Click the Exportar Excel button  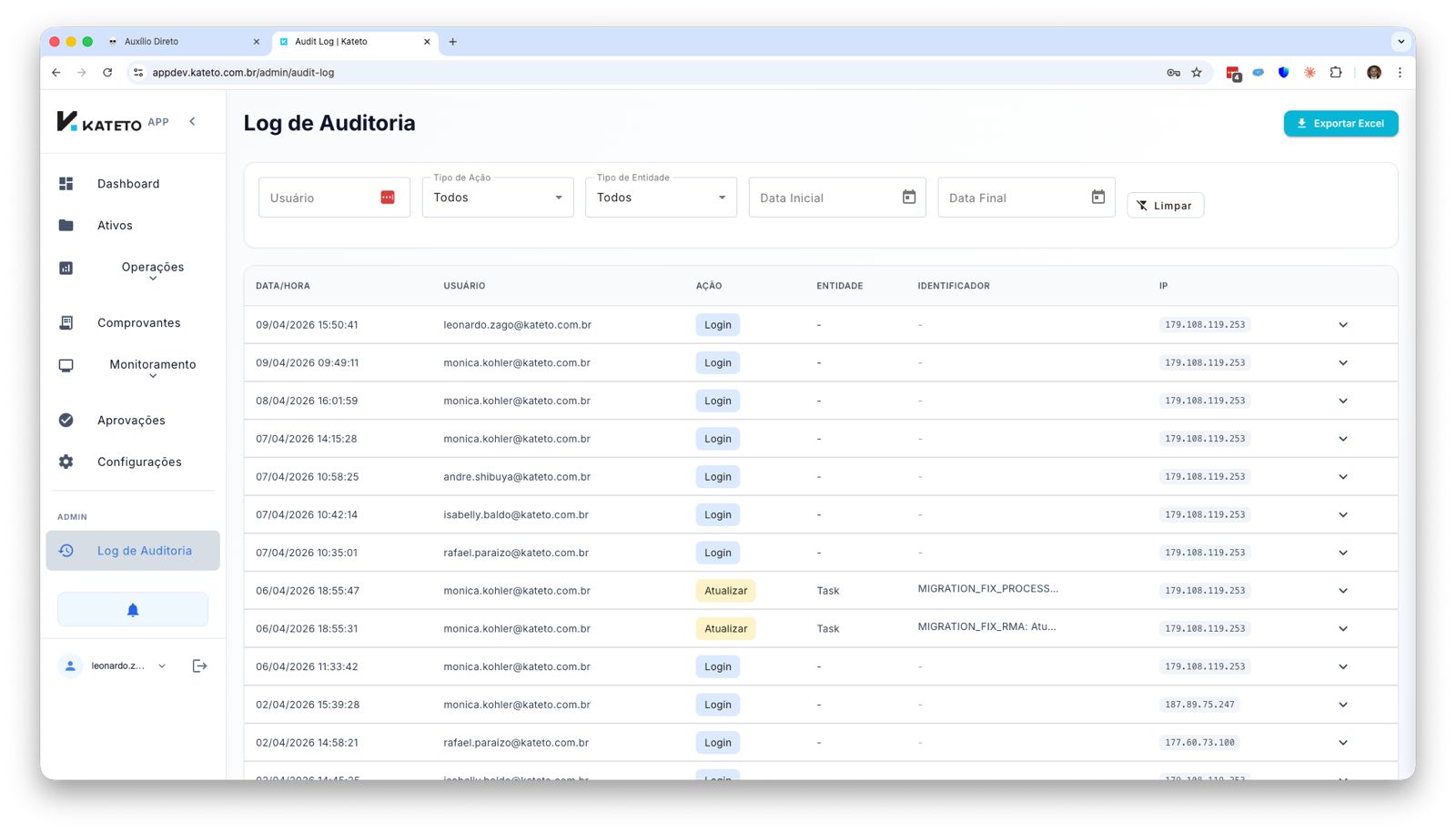(x=1340, y=124)
